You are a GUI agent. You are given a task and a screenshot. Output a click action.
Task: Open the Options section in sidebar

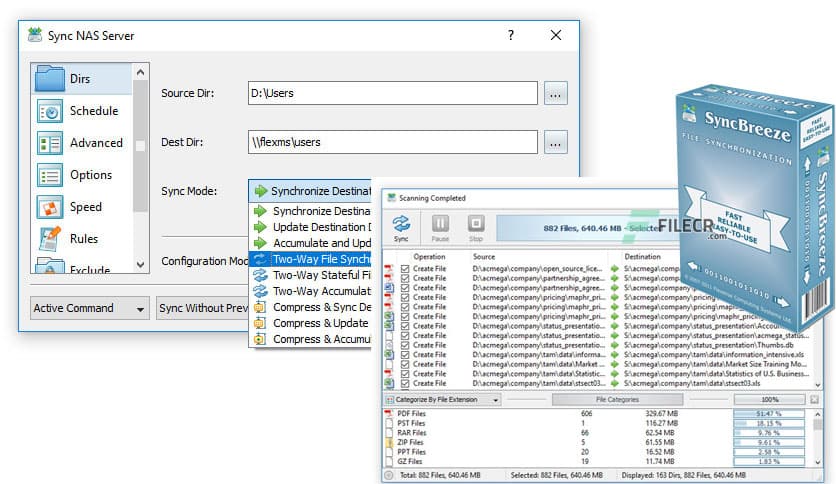[x=81, y=175]
